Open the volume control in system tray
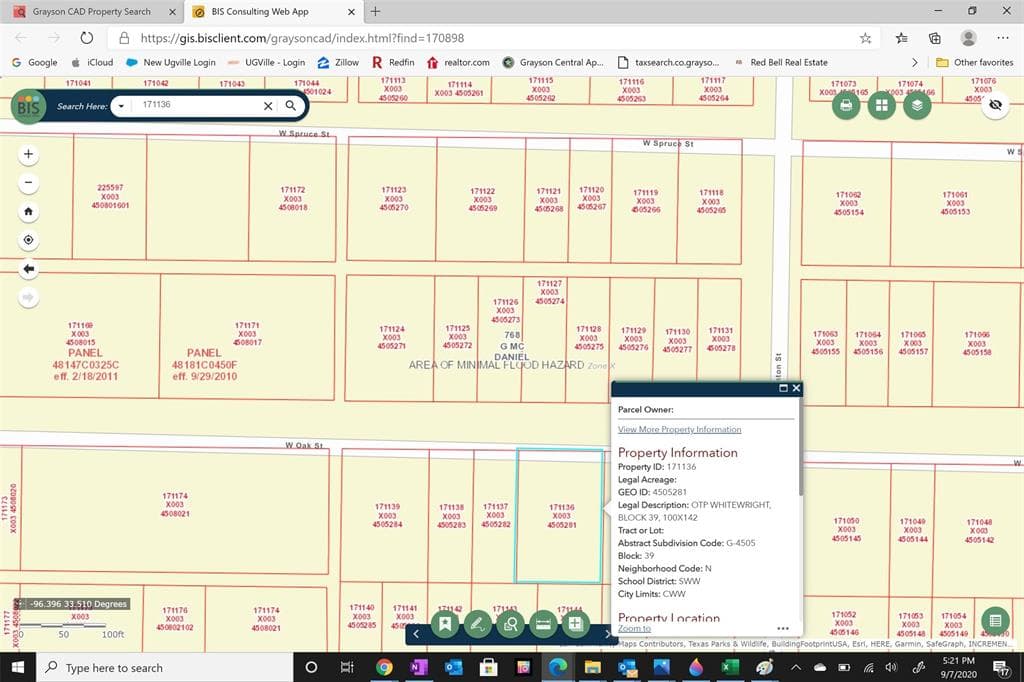This screenshot has height=682, width=1024. (x=891, y=668)
